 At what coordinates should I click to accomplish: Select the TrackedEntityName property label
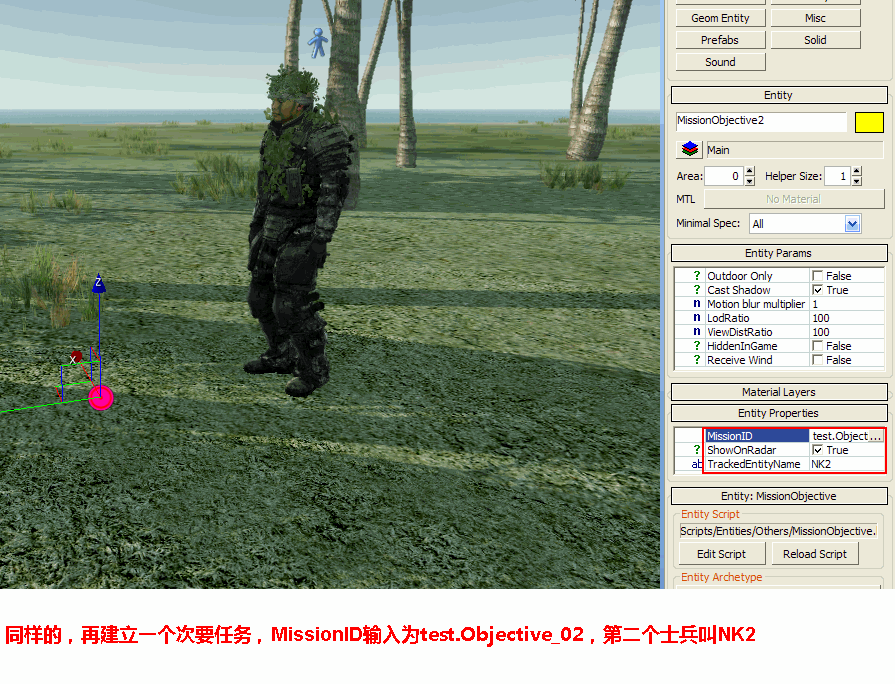point(753,464)
